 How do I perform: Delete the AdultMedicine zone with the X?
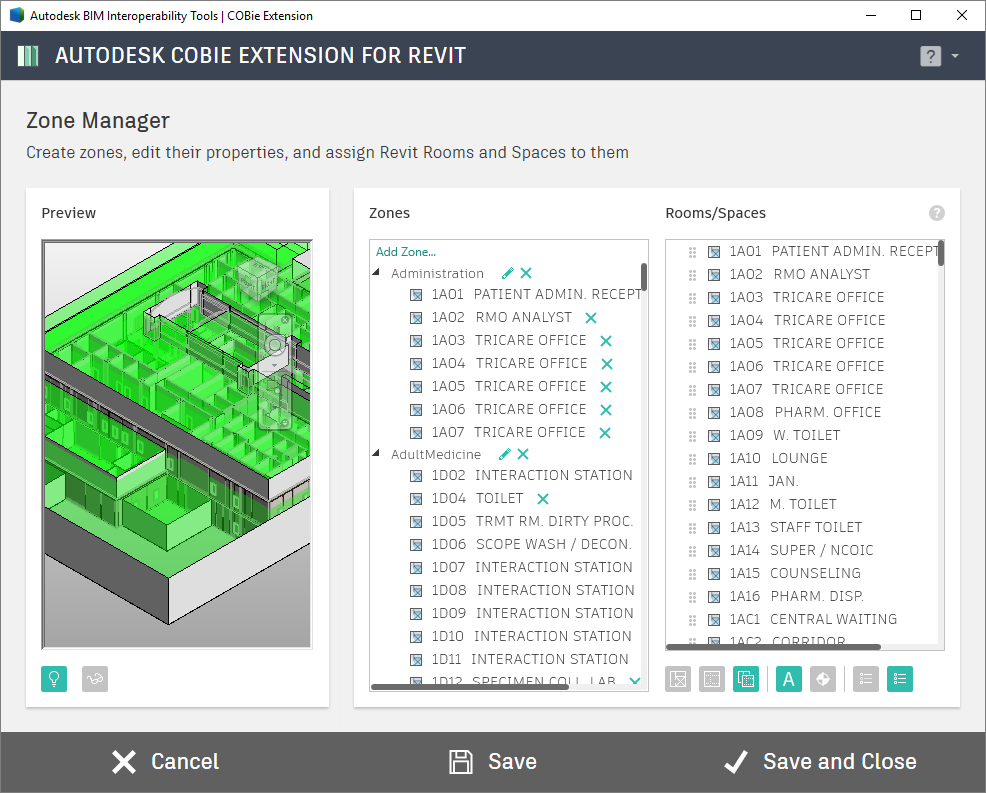point(522,454)
